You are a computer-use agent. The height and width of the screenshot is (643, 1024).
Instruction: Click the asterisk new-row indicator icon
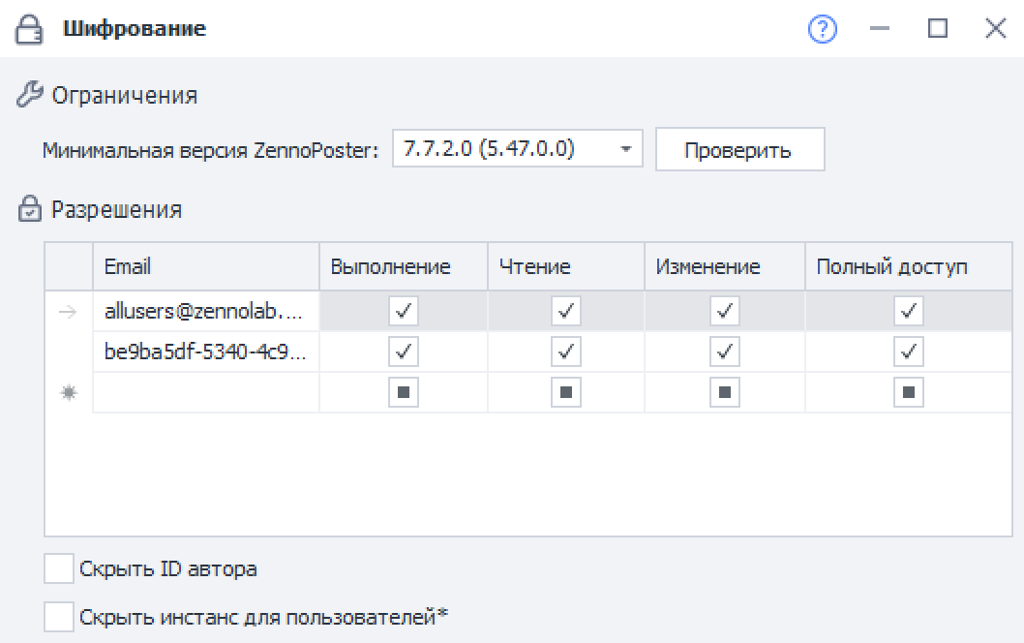[68, 393]
